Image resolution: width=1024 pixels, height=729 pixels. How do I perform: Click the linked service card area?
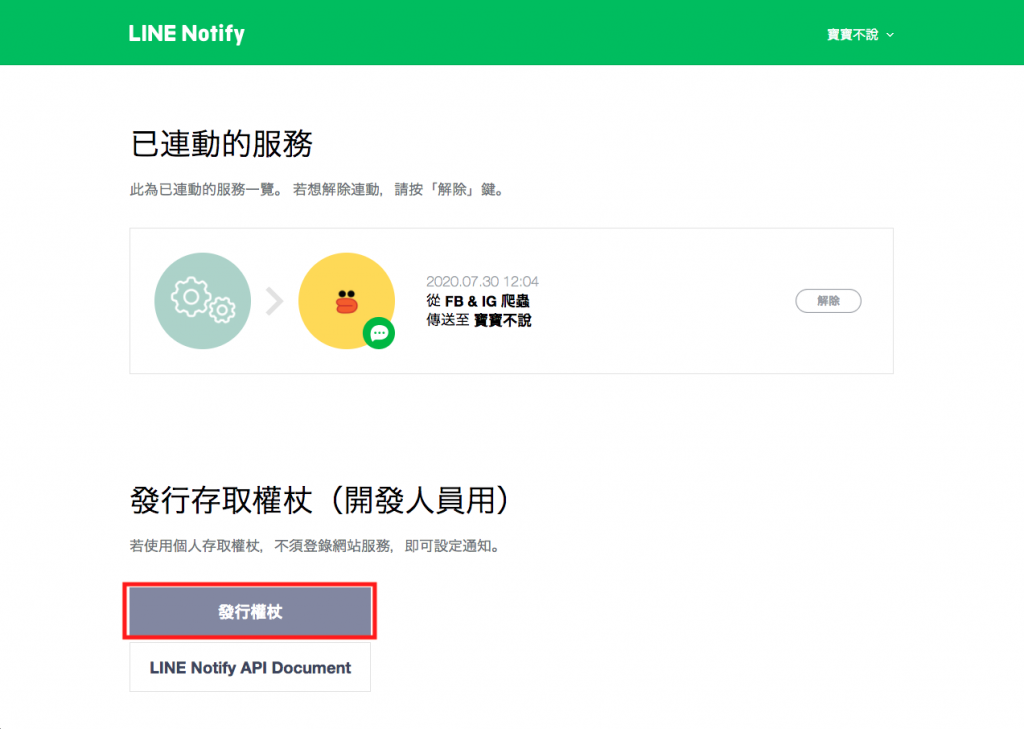click(x=511, y=301)
